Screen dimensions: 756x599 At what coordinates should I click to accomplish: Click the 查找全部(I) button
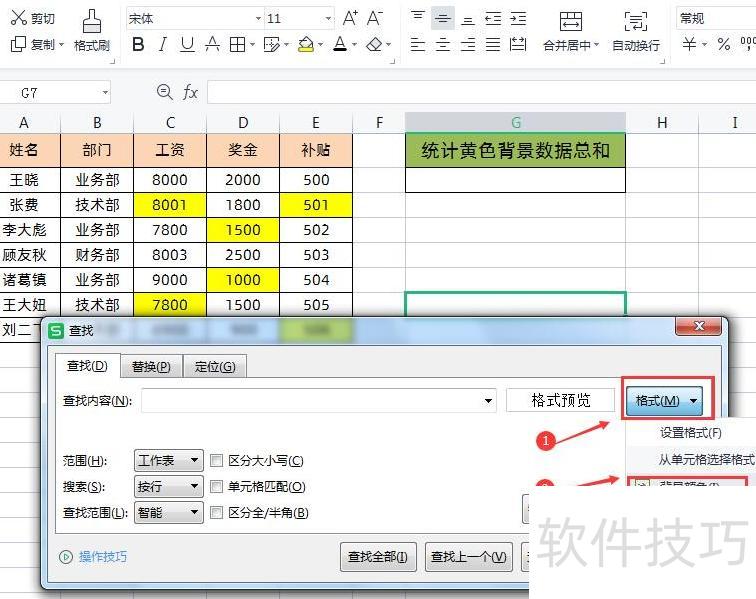378,557
